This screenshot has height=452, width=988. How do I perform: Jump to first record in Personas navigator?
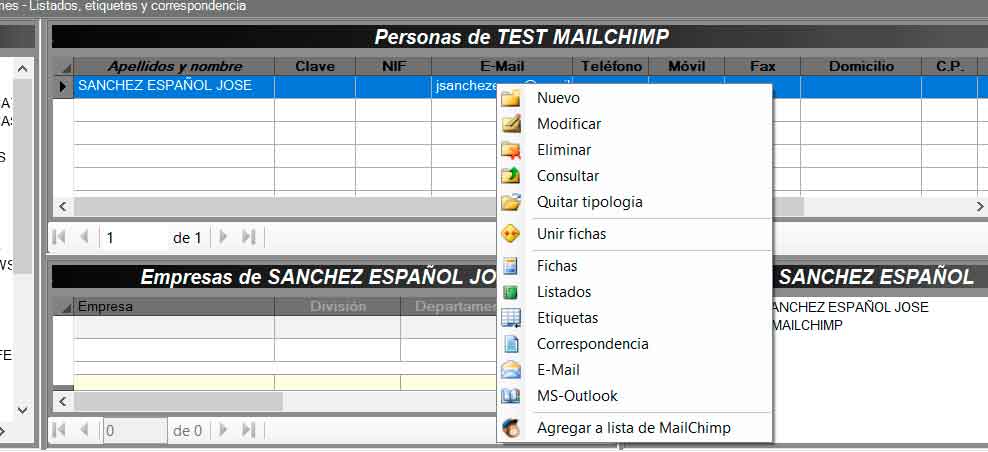pyautogui.click(x=60, y=238)
